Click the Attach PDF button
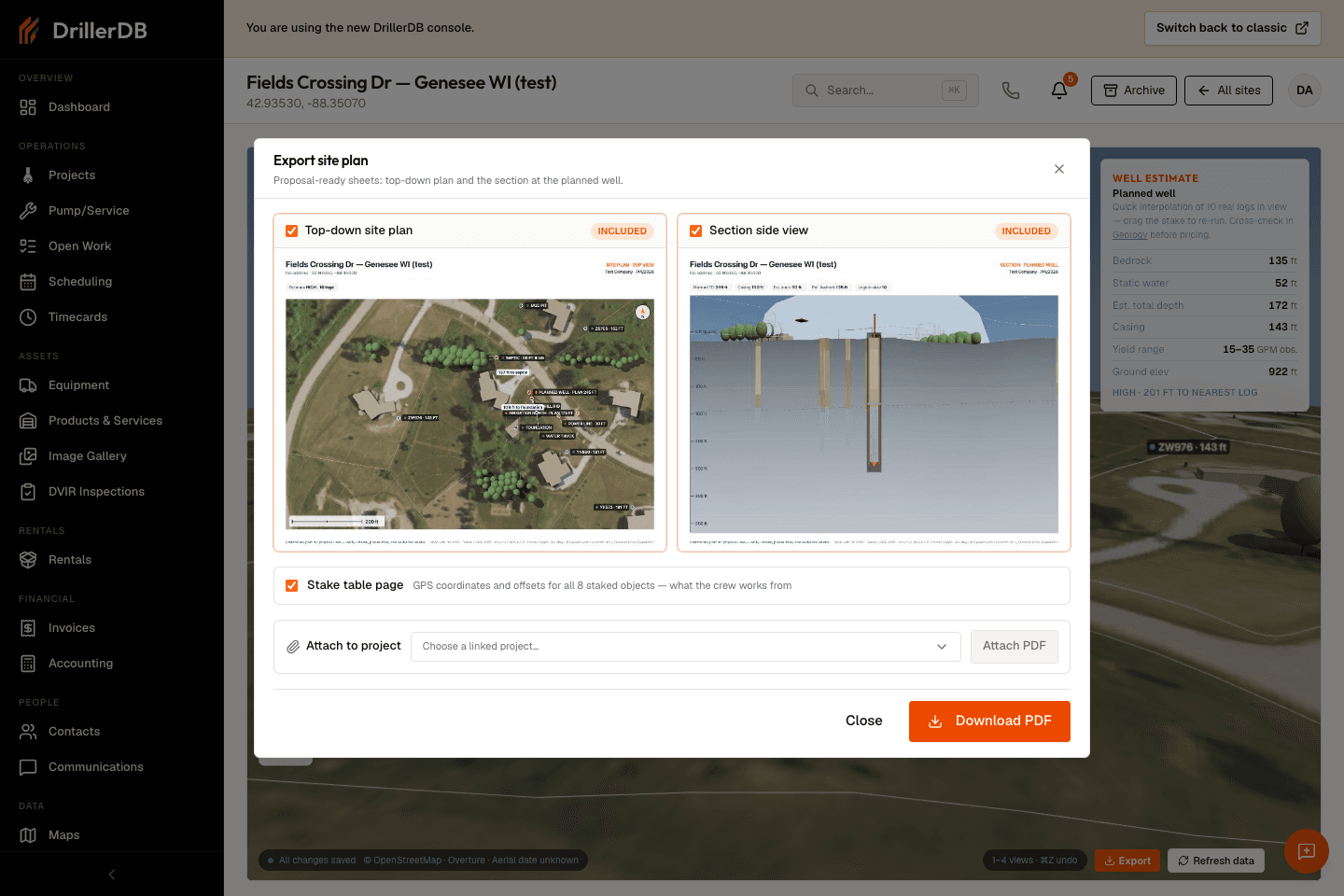Image resolution: width=1344 pixels, height=896 pixels. pos(1015,646)
